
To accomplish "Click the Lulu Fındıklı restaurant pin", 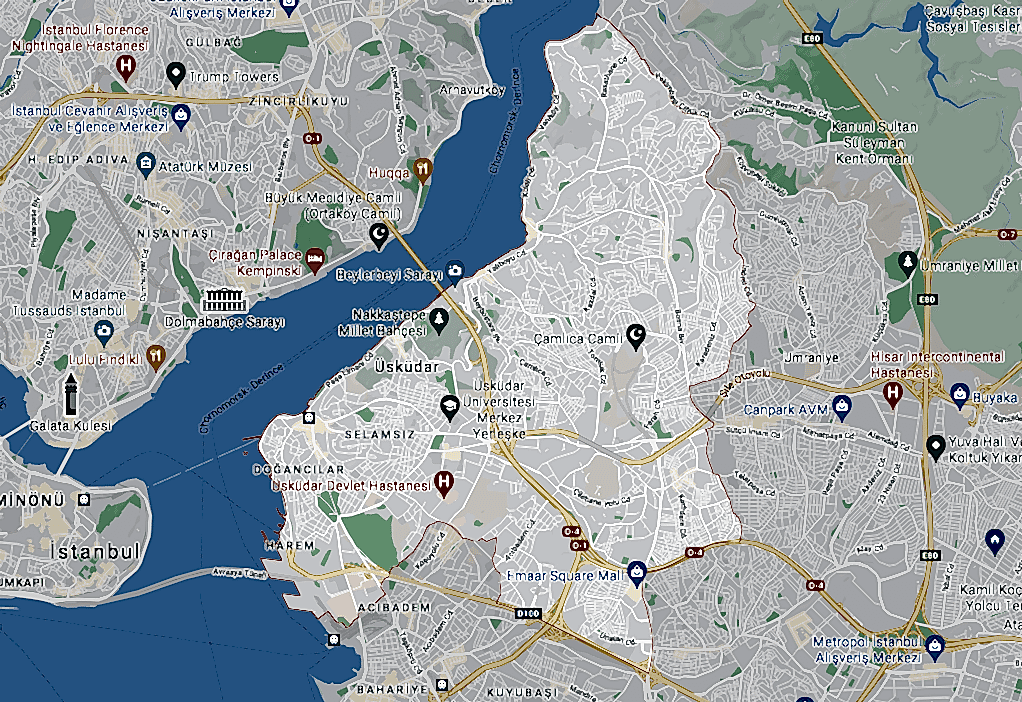I will click(x=155, y=357).
